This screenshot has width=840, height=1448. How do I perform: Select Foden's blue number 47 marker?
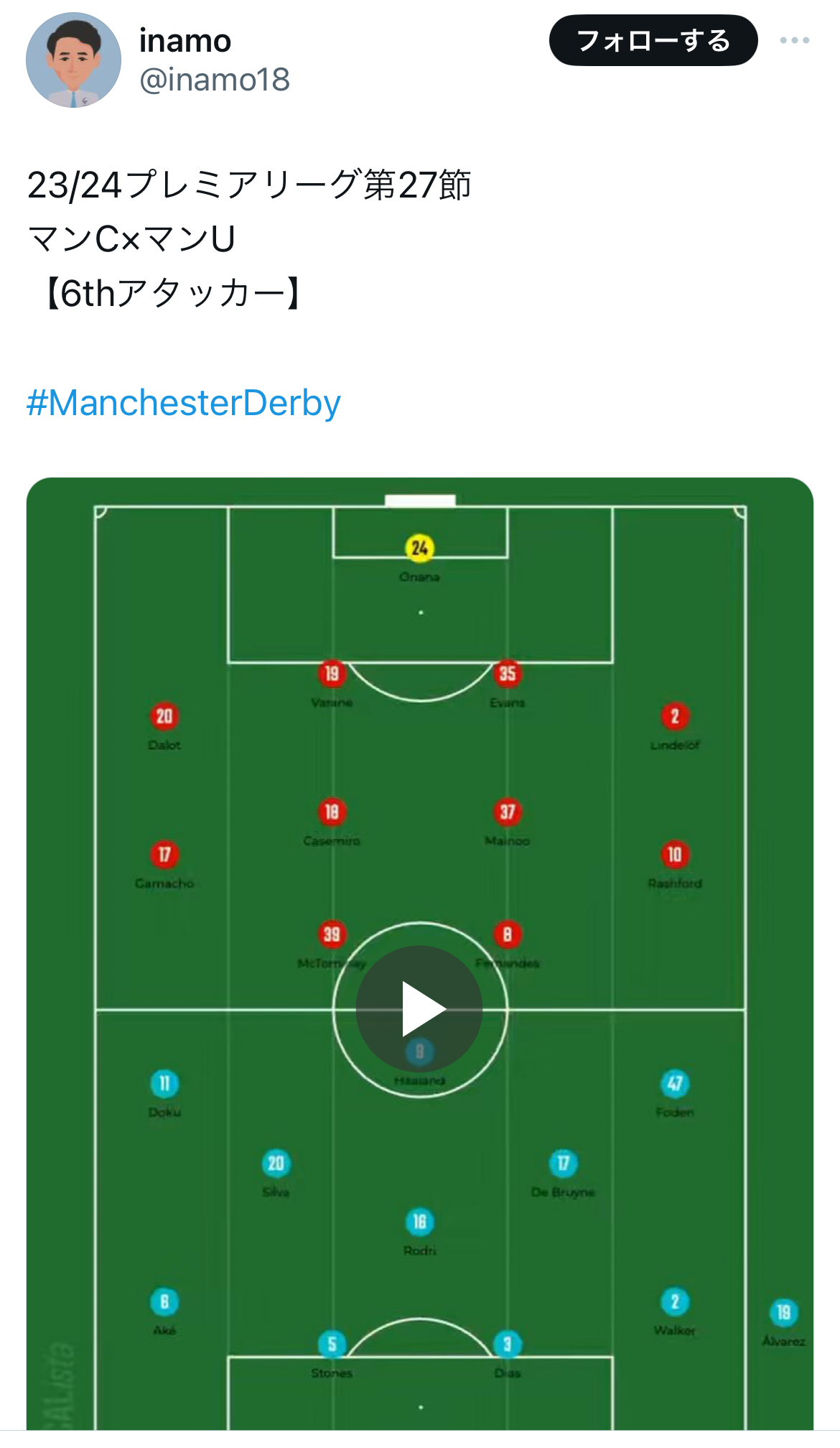pyautogui.click(x=675, y=1083)
